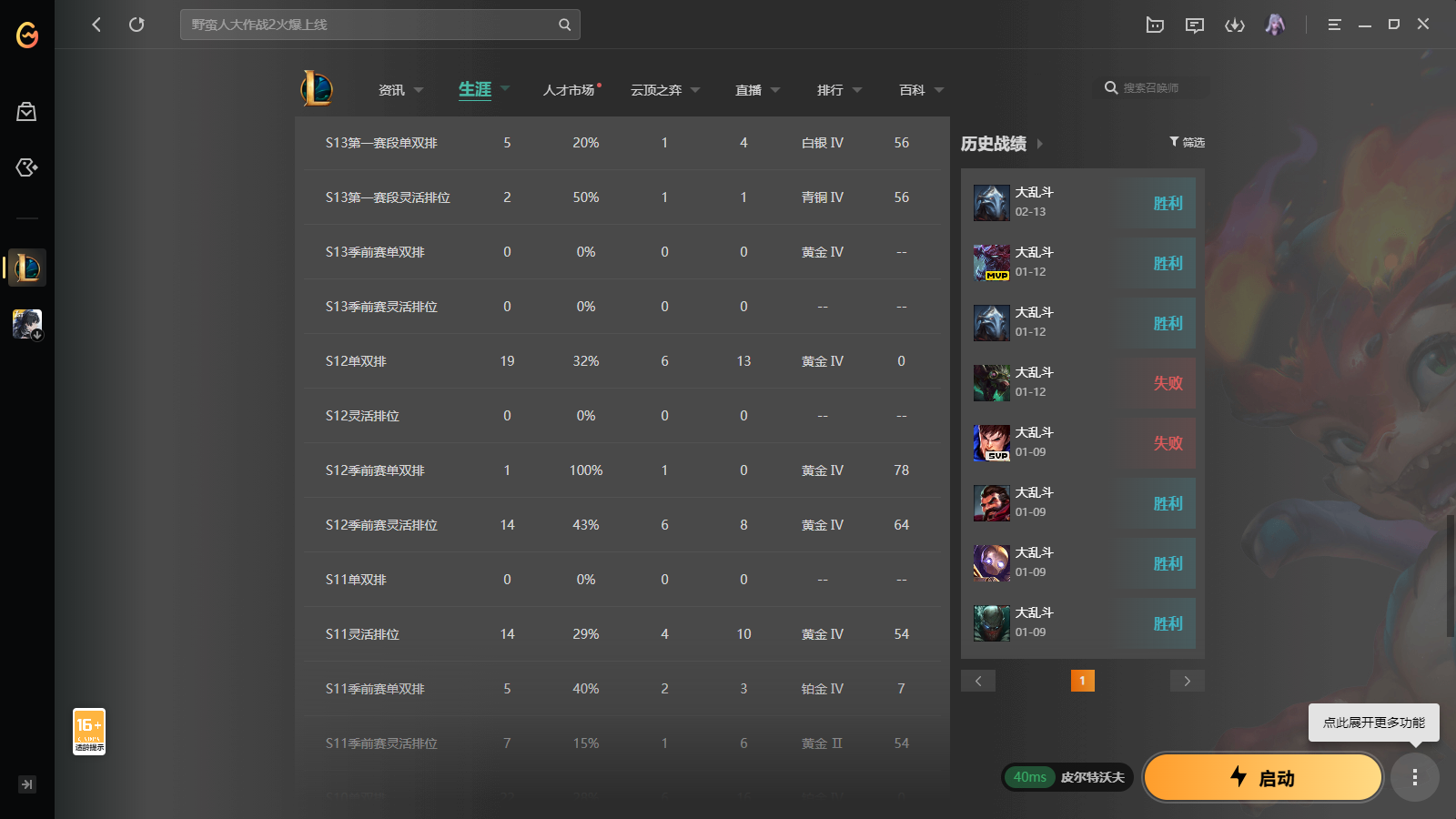1456x819 pixels.
Task: Select row S13第一赛段灵活排位
Action: click(x=622, y=197)
